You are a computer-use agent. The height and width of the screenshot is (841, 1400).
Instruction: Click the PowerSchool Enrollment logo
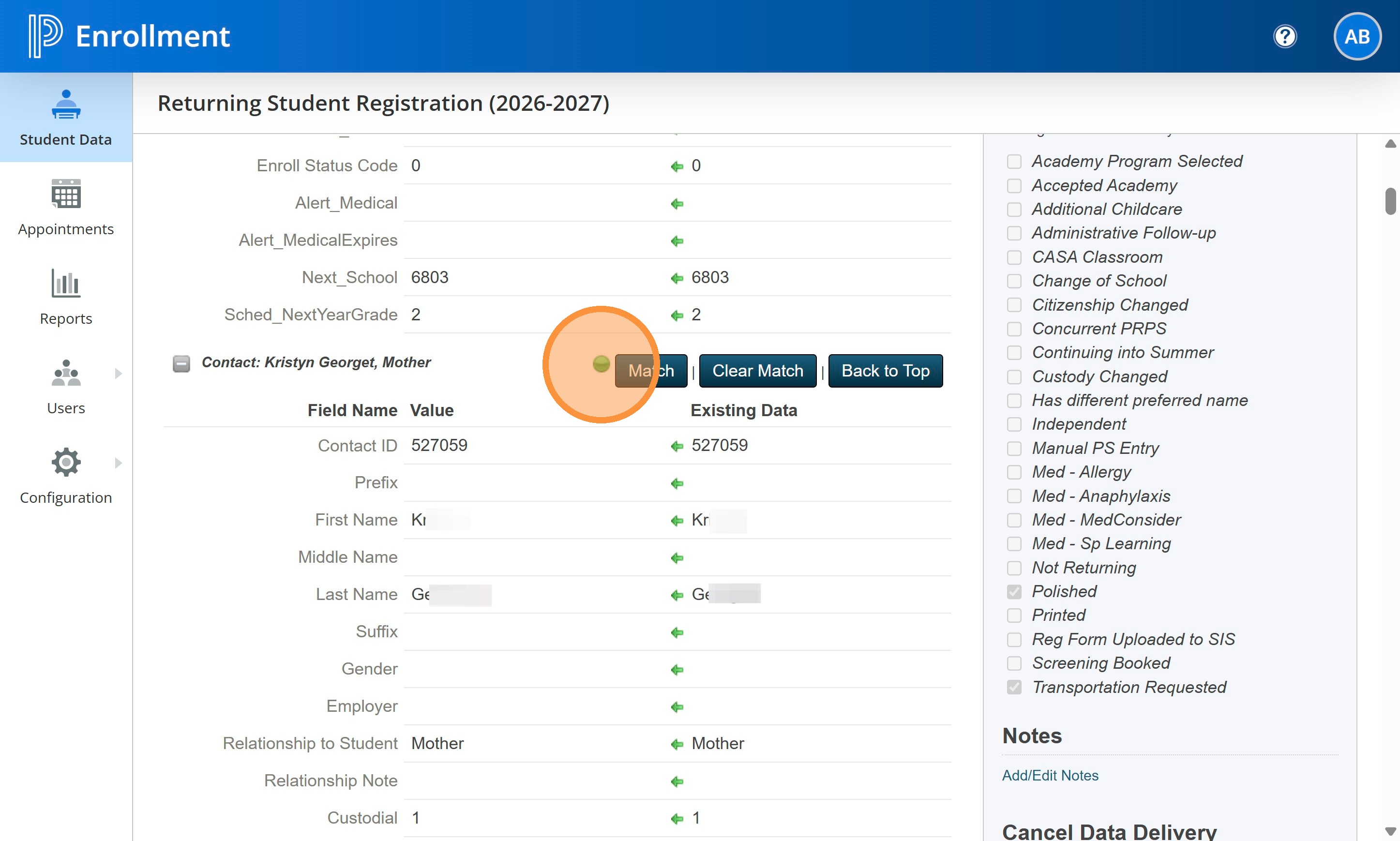pyautogui.click(x=46, y=36)
